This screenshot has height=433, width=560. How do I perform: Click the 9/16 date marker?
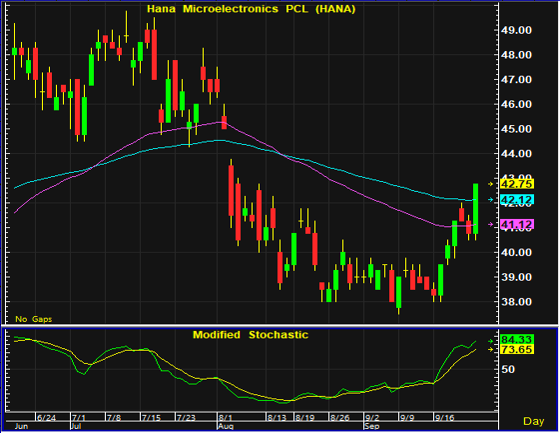point(444,418)
